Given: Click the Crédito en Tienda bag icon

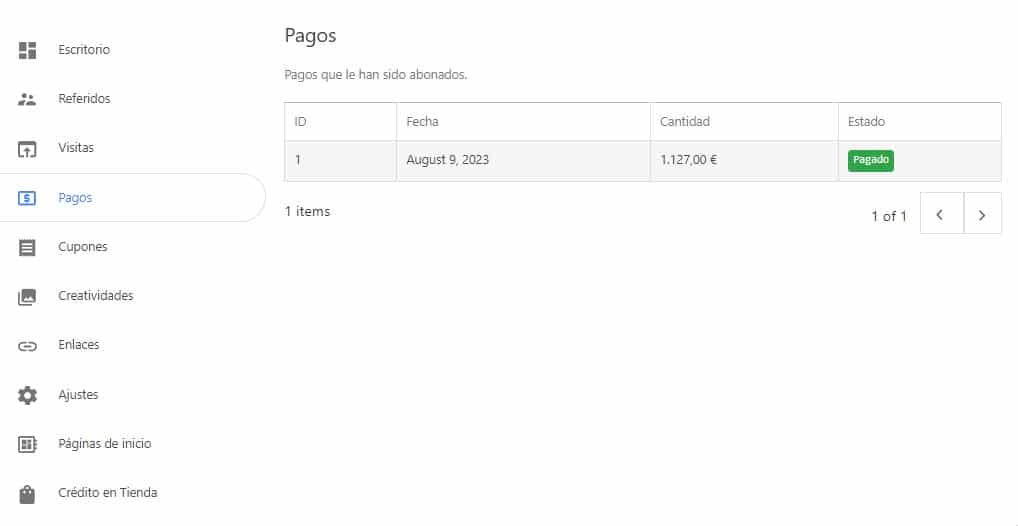Looking at the screenshot, I should click(x=27, y=494).
